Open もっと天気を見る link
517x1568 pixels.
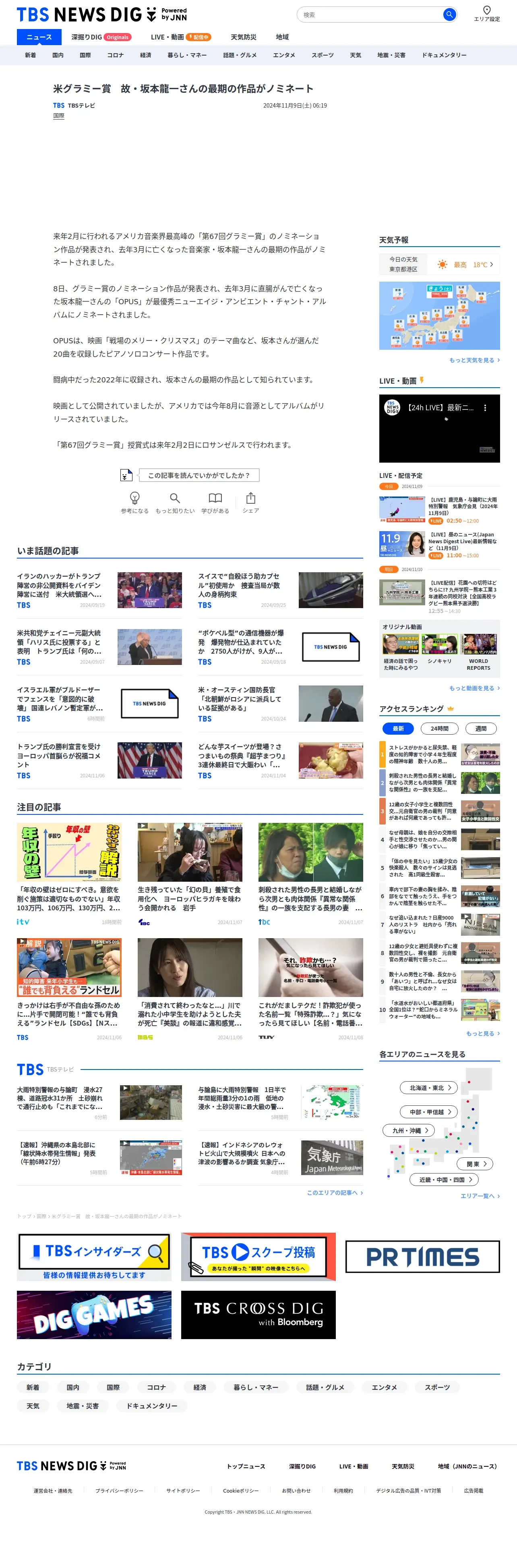(x=474, y=360)
